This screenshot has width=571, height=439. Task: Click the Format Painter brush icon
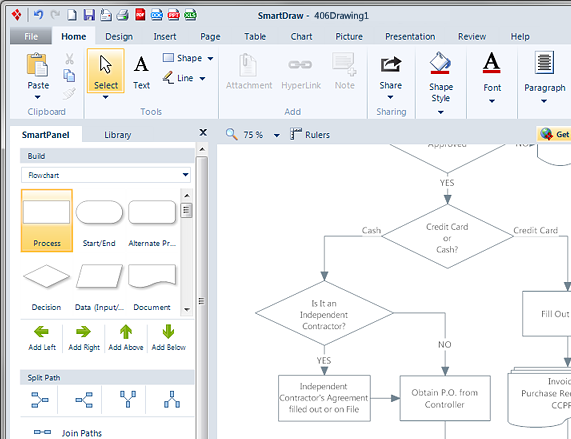[x=69, y=94]
